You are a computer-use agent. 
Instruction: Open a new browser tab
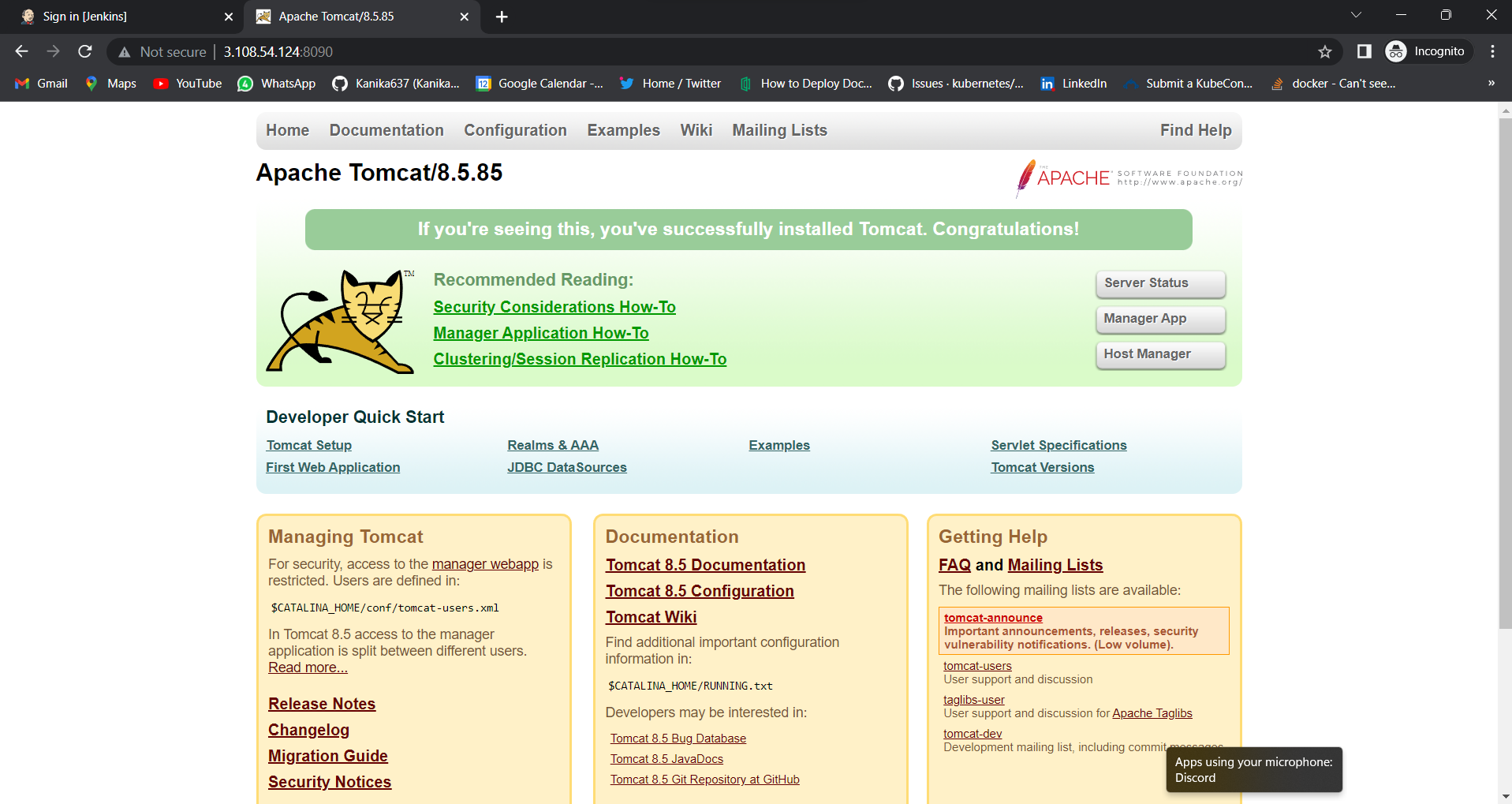(502, 17)
